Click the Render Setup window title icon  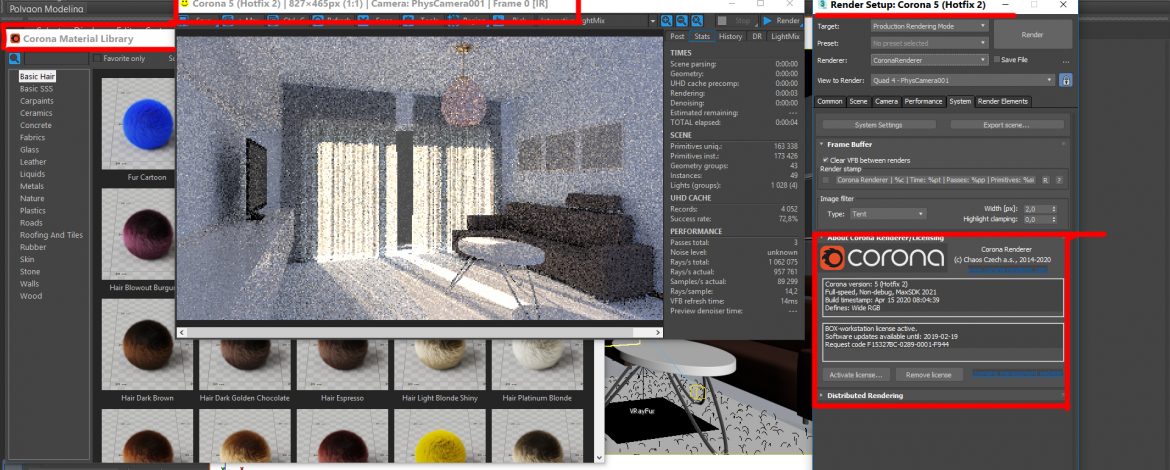click(x=822, y=4)
